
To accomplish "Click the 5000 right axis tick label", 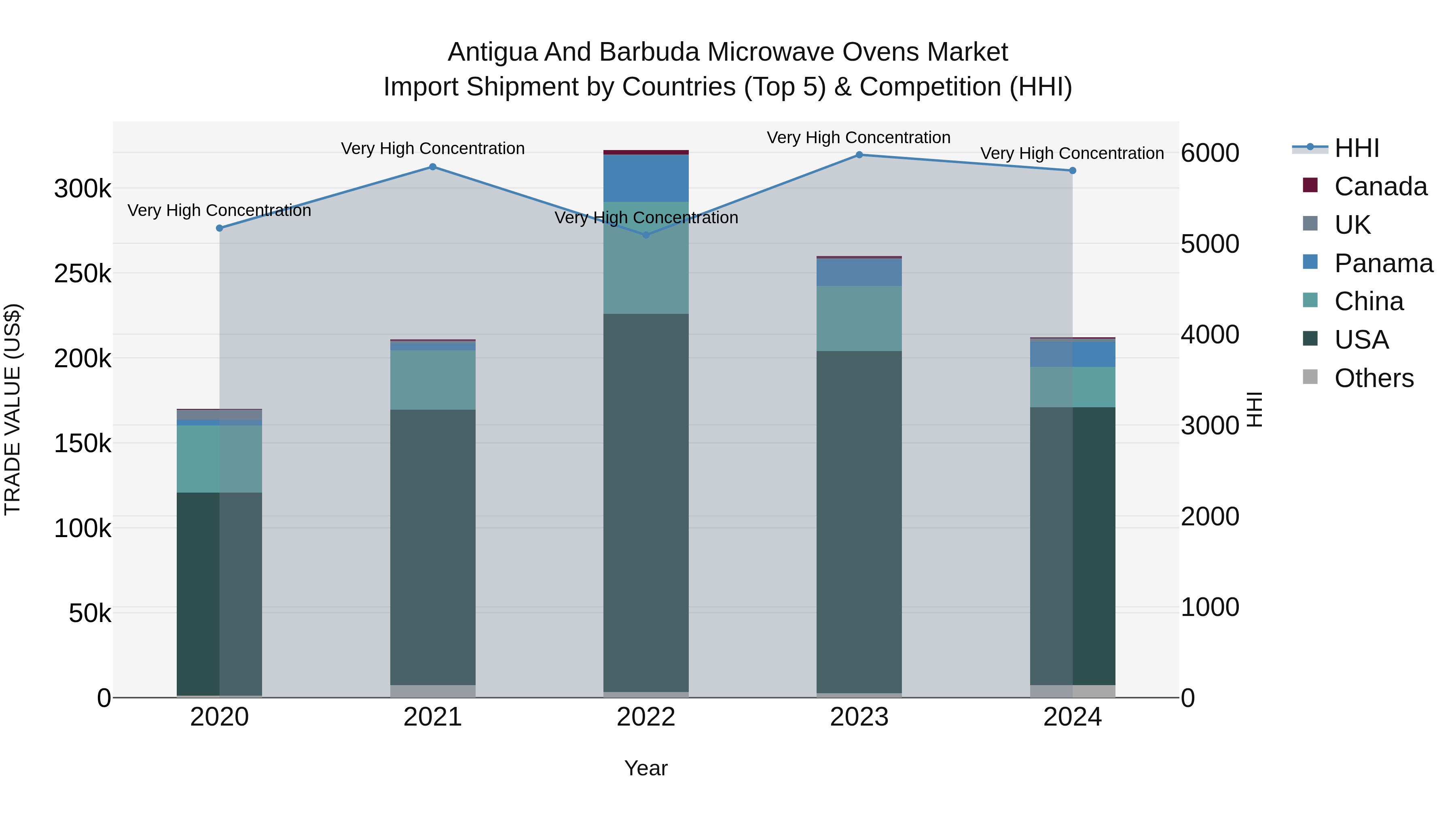I will [1210, 244].
